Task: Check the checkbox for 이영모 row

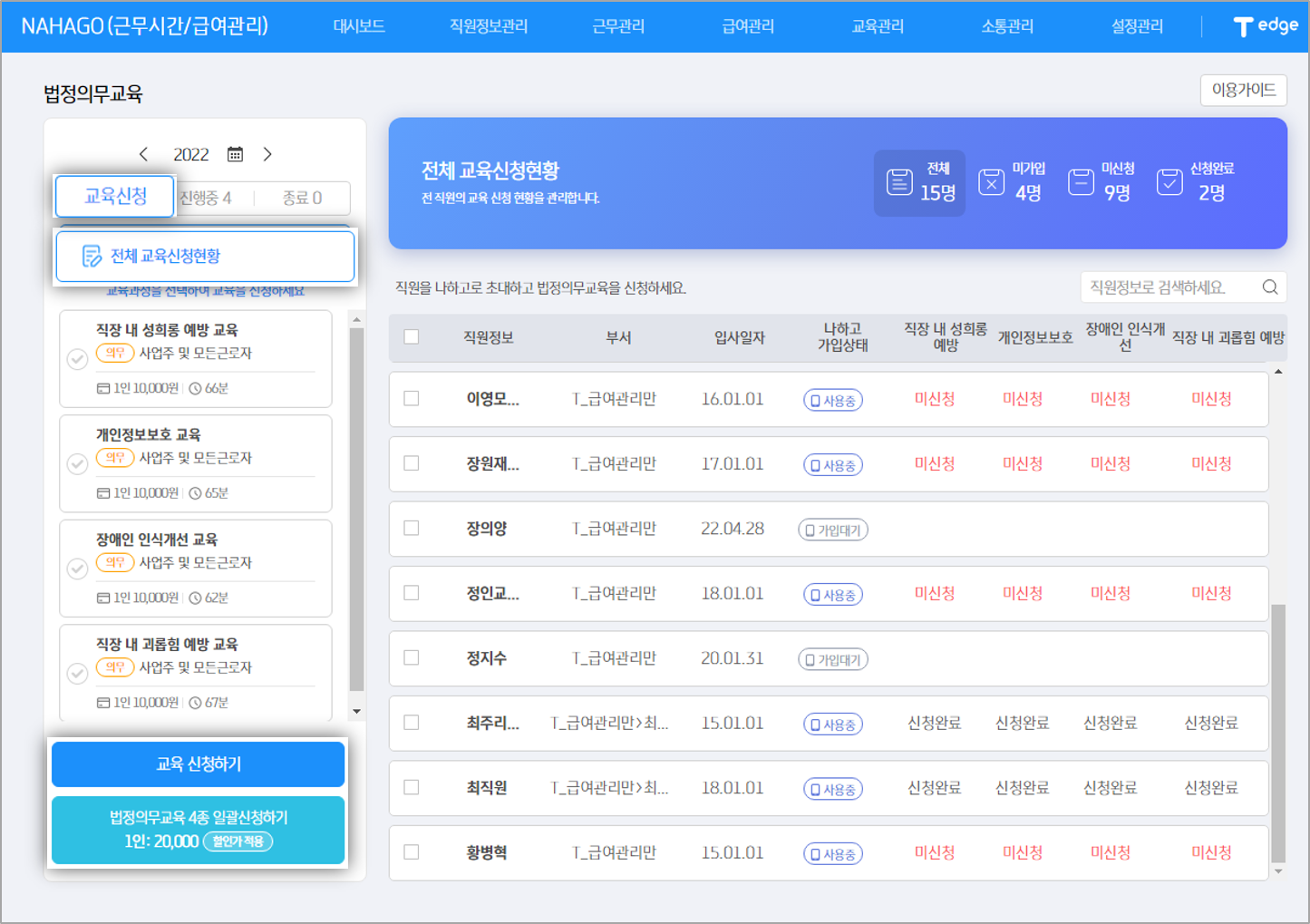Action: point(412,398)
